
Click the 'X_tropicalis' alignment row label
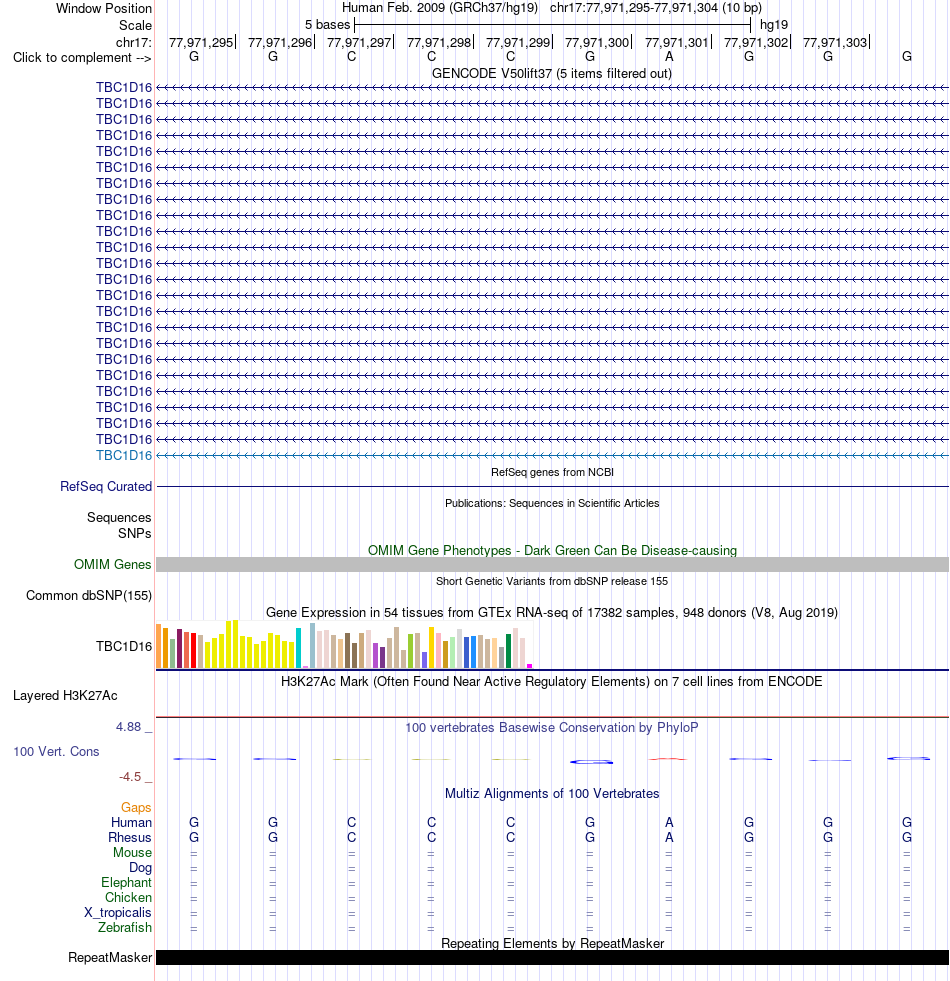click(x=118, y=912)
